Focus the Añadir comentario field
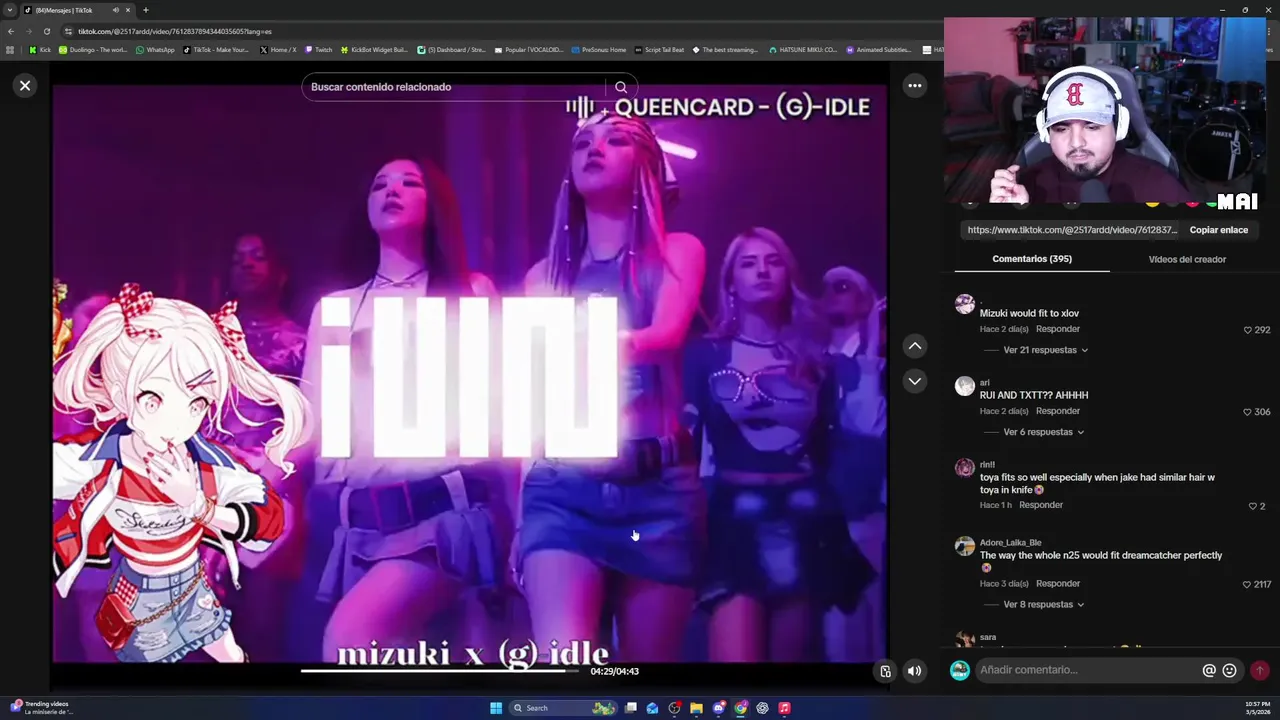 tap(1088, 670)
